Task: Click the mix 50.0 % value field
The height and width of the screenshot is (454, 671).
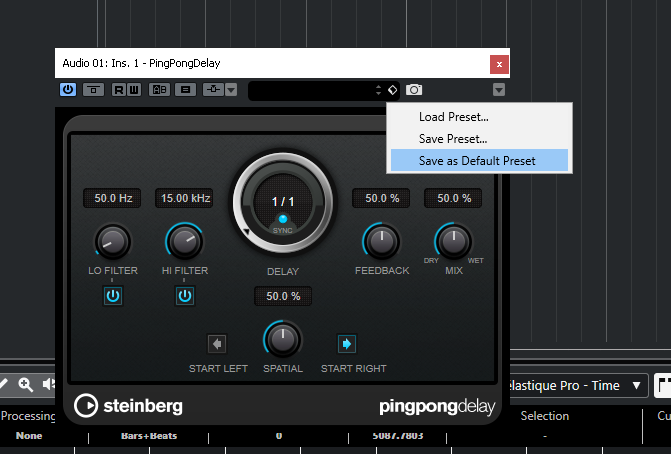Action: (x=453, y=198)
